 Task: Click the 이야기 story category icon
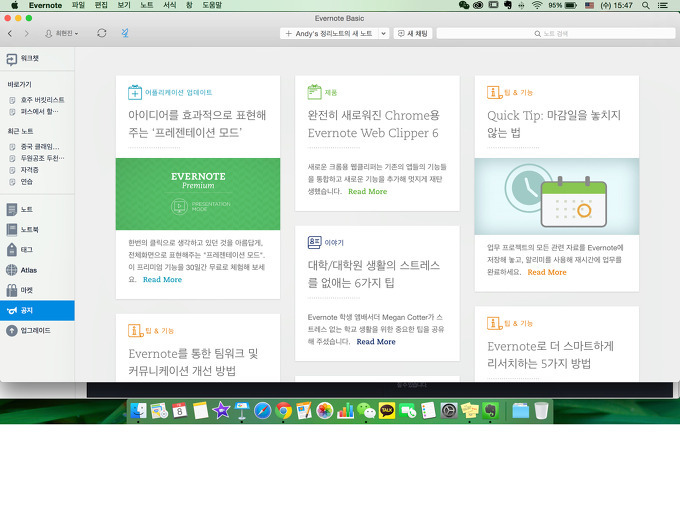click(314, 242)
